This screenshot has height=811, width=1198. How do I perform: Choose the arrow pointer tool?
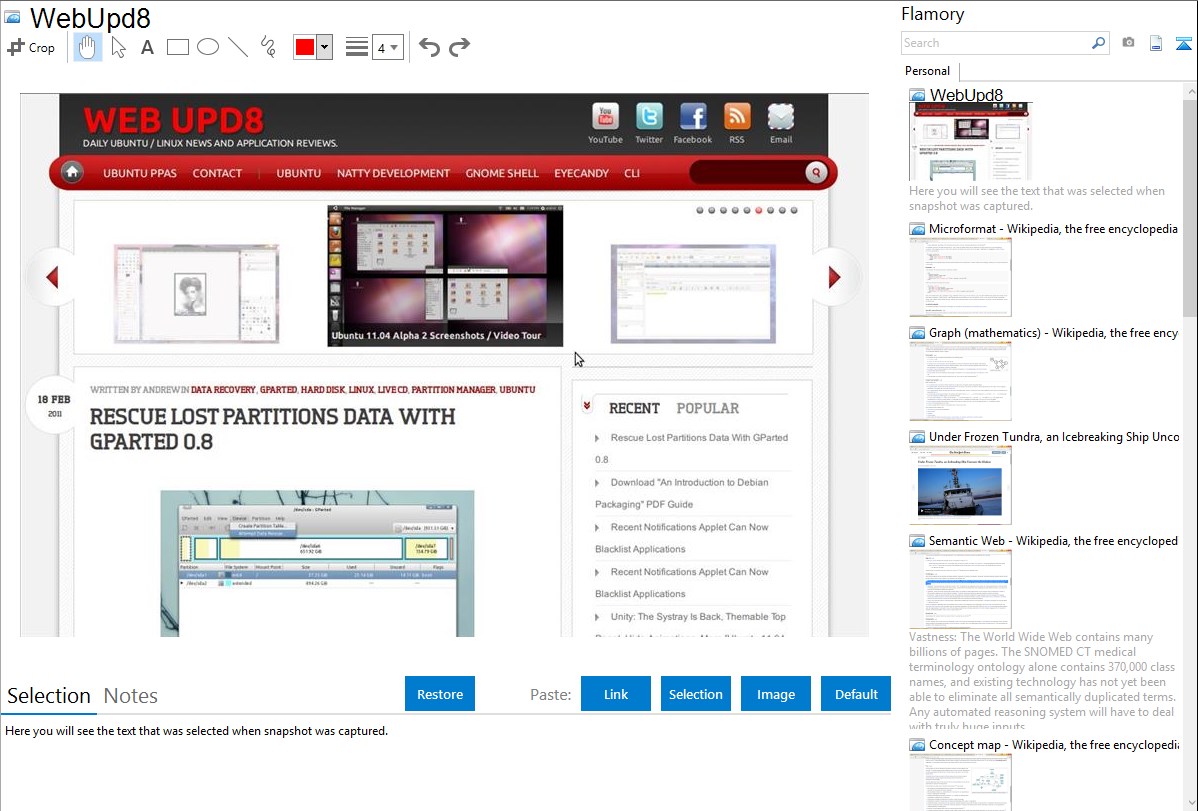[118, 47]
